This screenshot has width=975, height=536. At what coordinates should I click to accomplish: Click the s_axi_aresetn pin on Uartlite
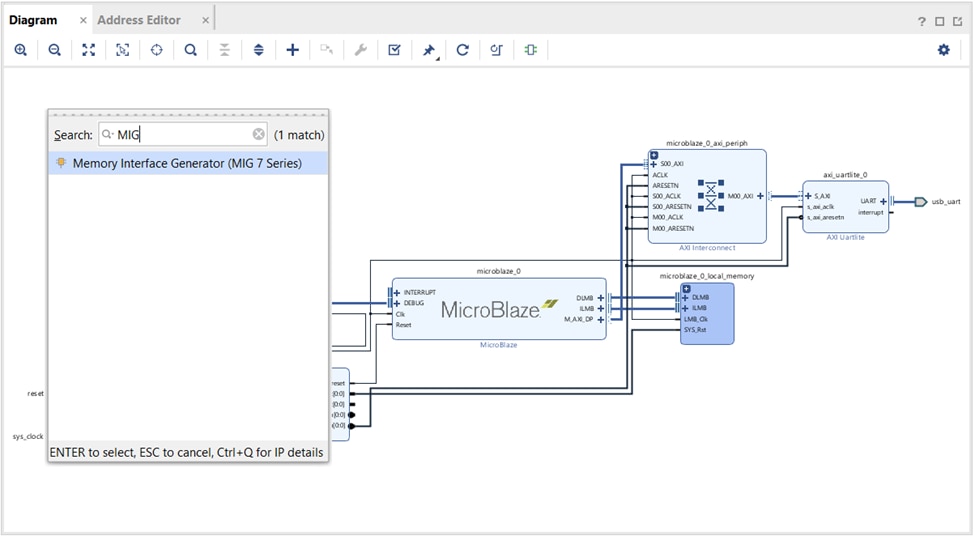click(826, 218)
